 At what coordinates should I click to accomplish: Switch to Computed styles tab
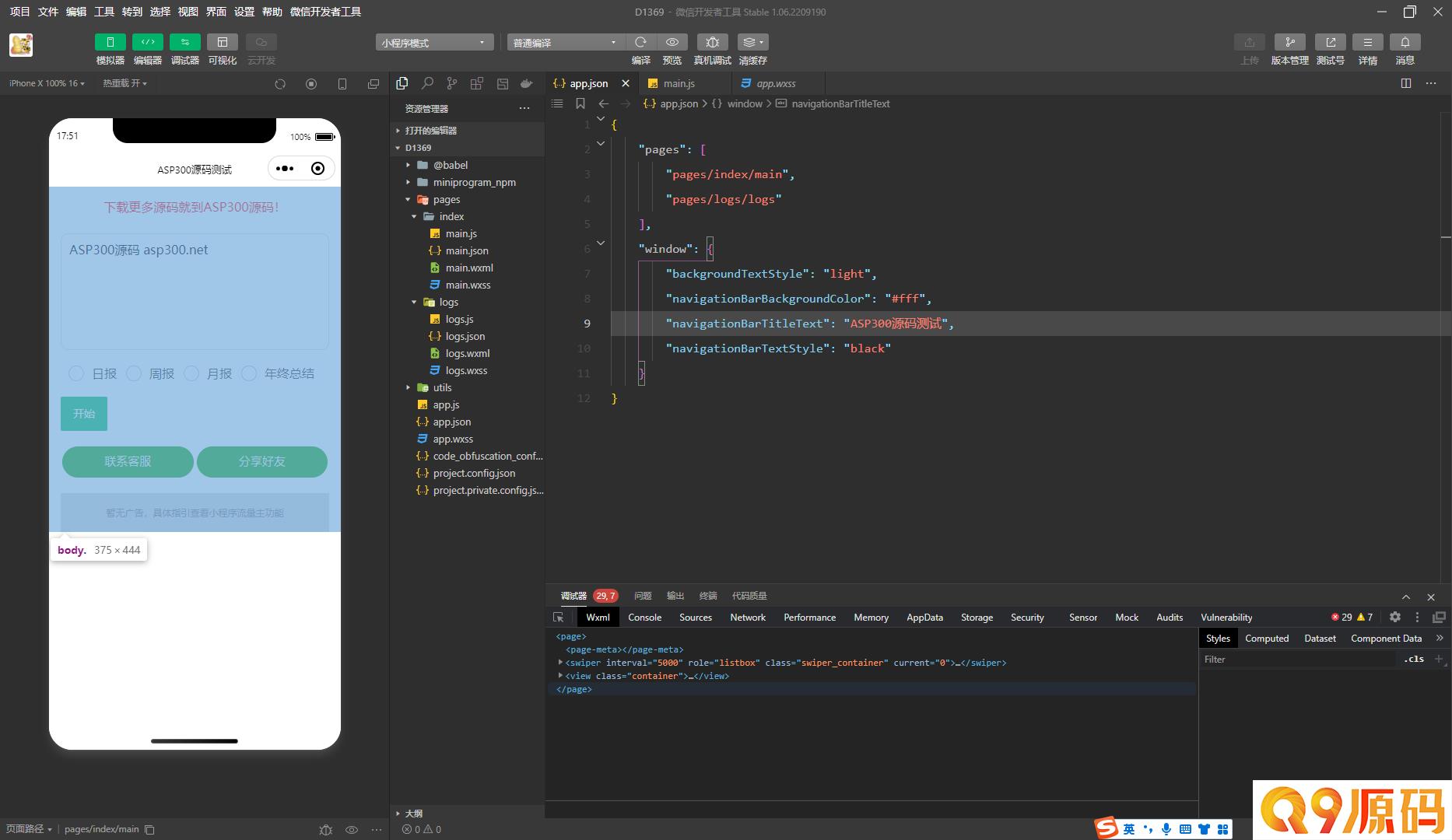1267,638
